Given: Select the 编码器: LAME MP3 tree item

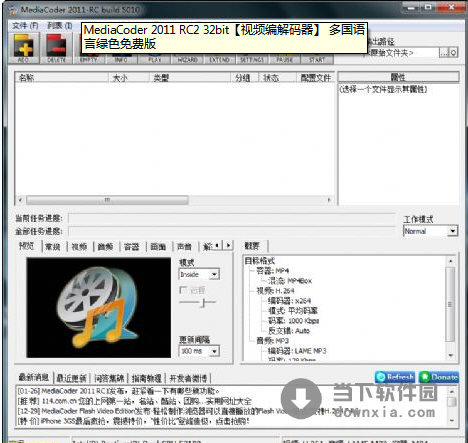Looking at the screenshot, I should (297, 351).
